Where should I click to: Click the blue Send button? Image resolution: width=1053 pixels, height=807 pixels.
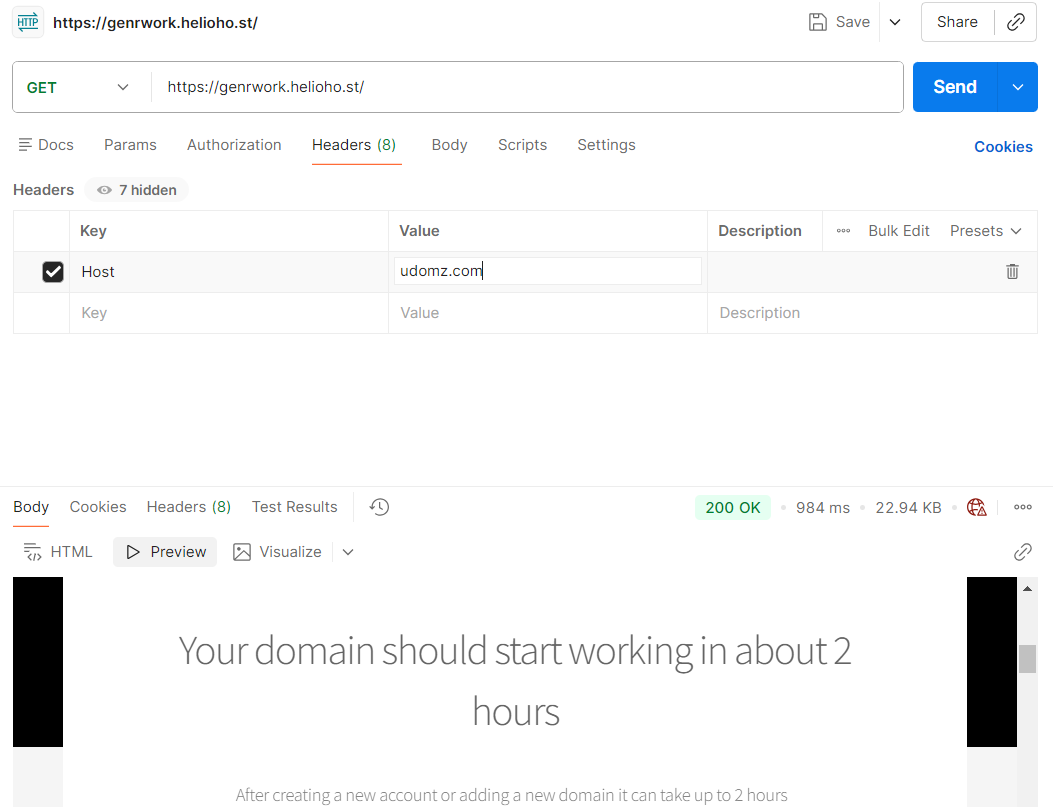pos(954,87)
